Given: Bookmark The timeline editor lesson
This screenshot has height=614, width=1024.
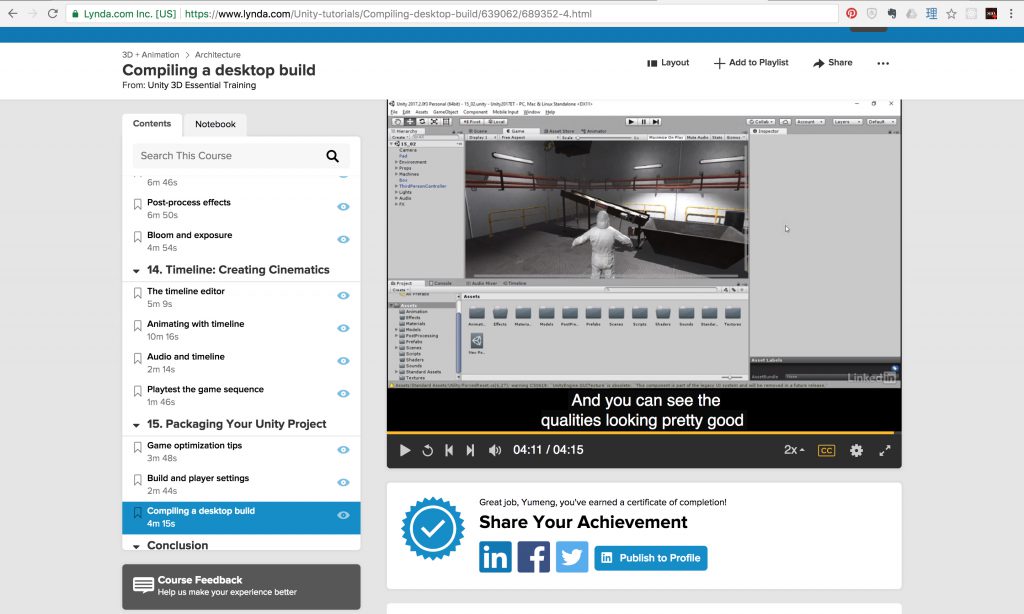Looking at the screenshot, I should point(137,293).
